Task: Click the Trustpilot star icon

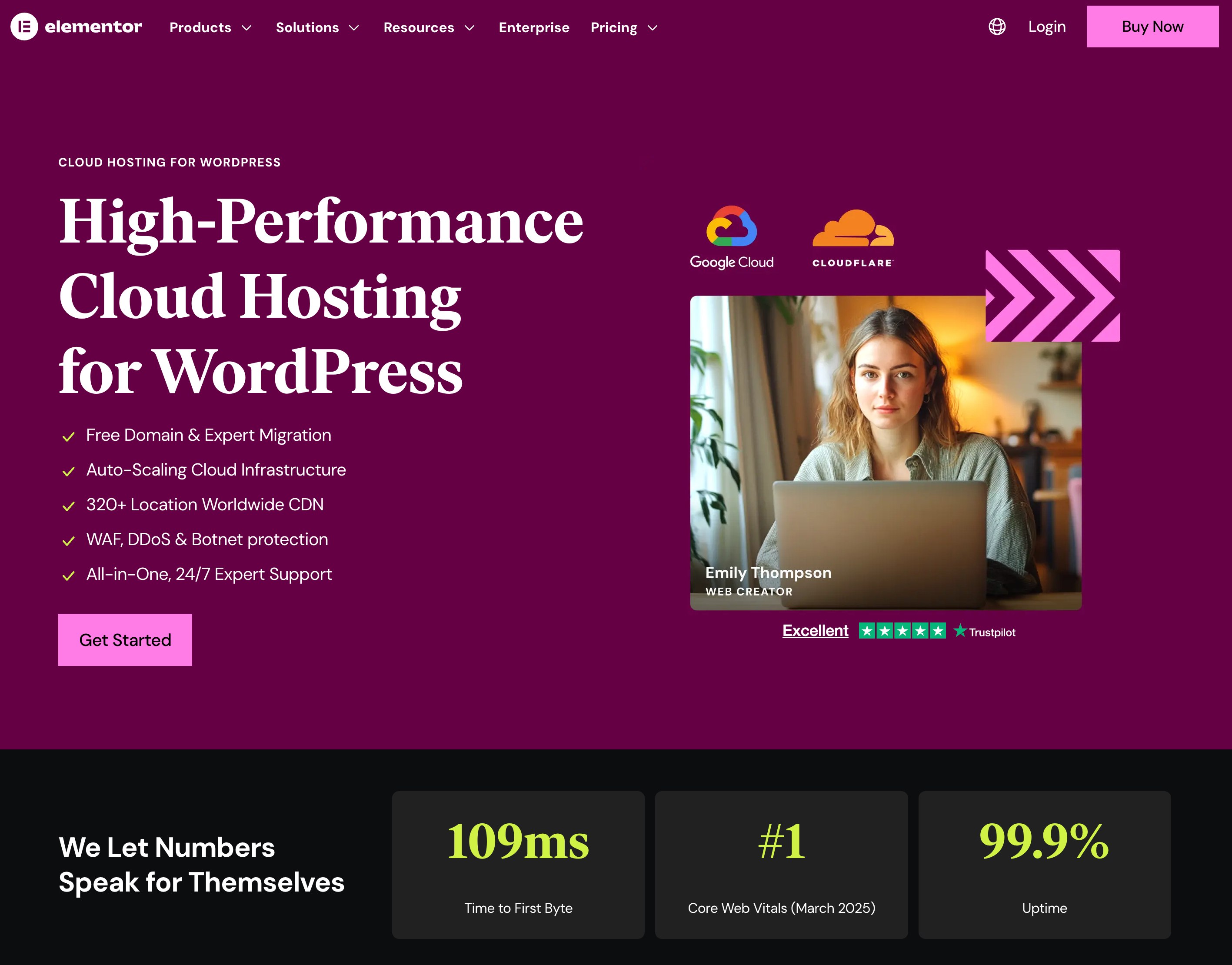Action: (x=960, y=631)
